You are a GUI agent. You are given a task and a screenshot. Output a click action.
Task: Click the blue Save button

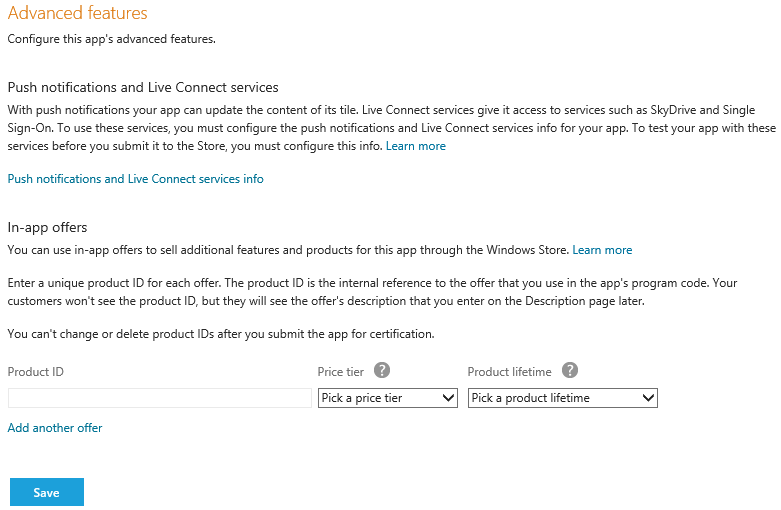pyautogui.click(x=47, y=492)
